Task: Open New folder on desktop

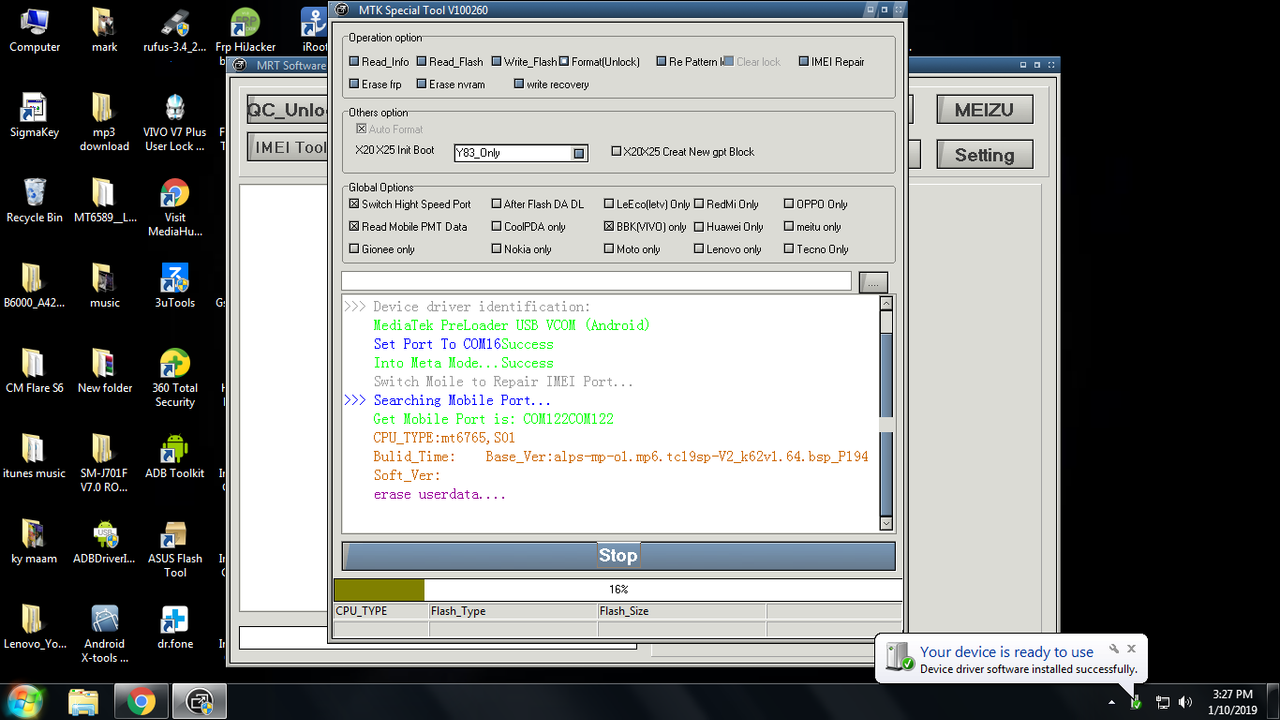Action: click(104, 372)
